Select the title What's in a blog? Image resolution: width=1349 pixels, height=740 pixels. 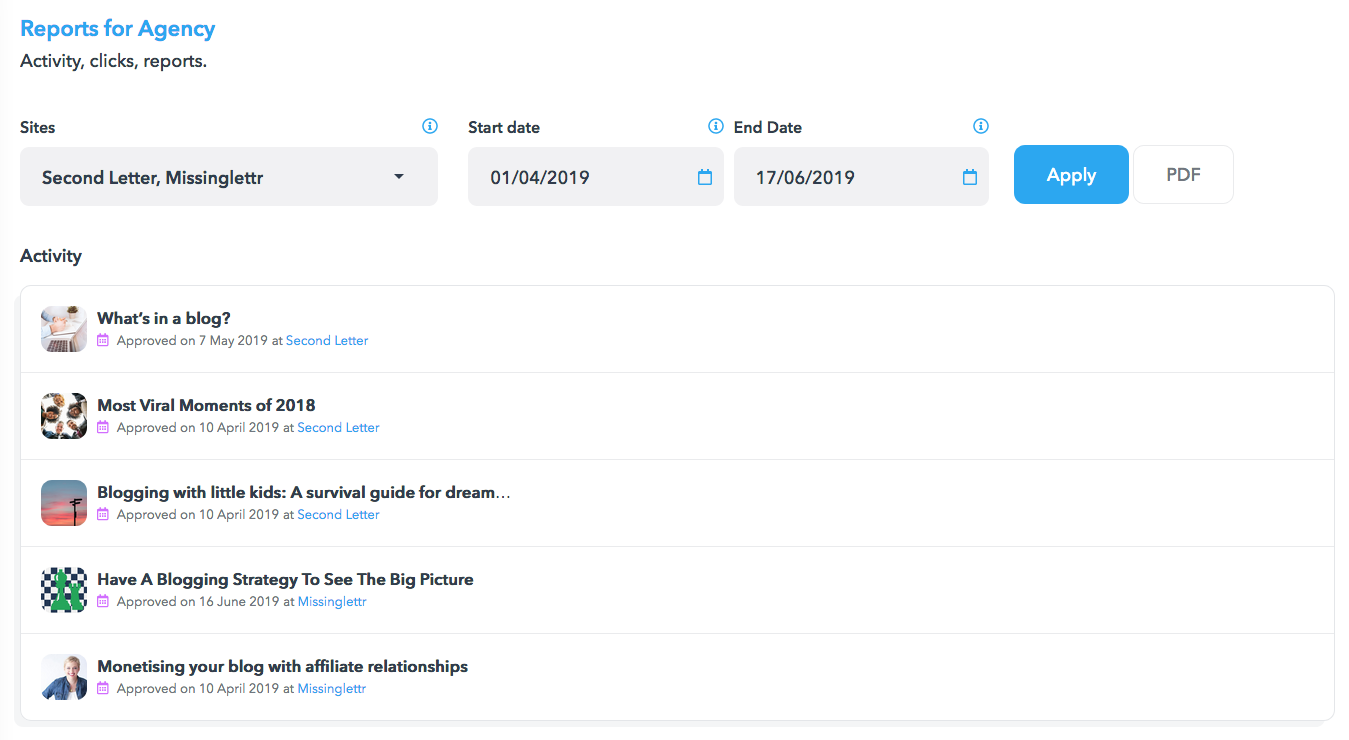click(164, 319)
